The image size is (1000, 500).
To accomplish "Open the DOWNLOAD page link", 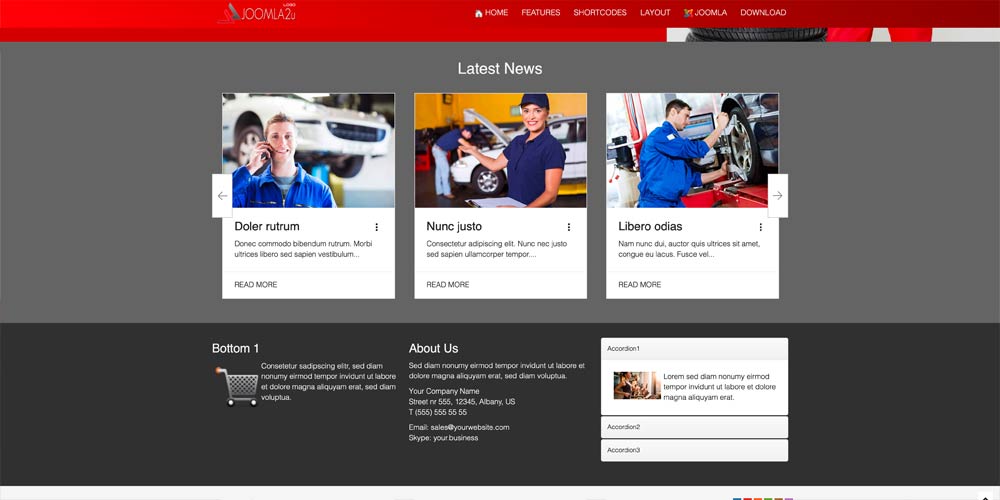I will pos(763,13).
